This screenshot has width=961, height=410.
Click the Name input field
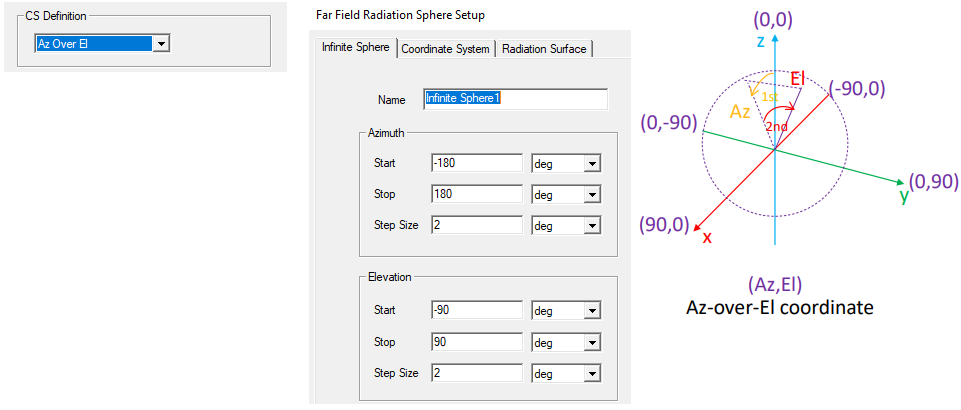pyautogui.click(x=515, y=99)
